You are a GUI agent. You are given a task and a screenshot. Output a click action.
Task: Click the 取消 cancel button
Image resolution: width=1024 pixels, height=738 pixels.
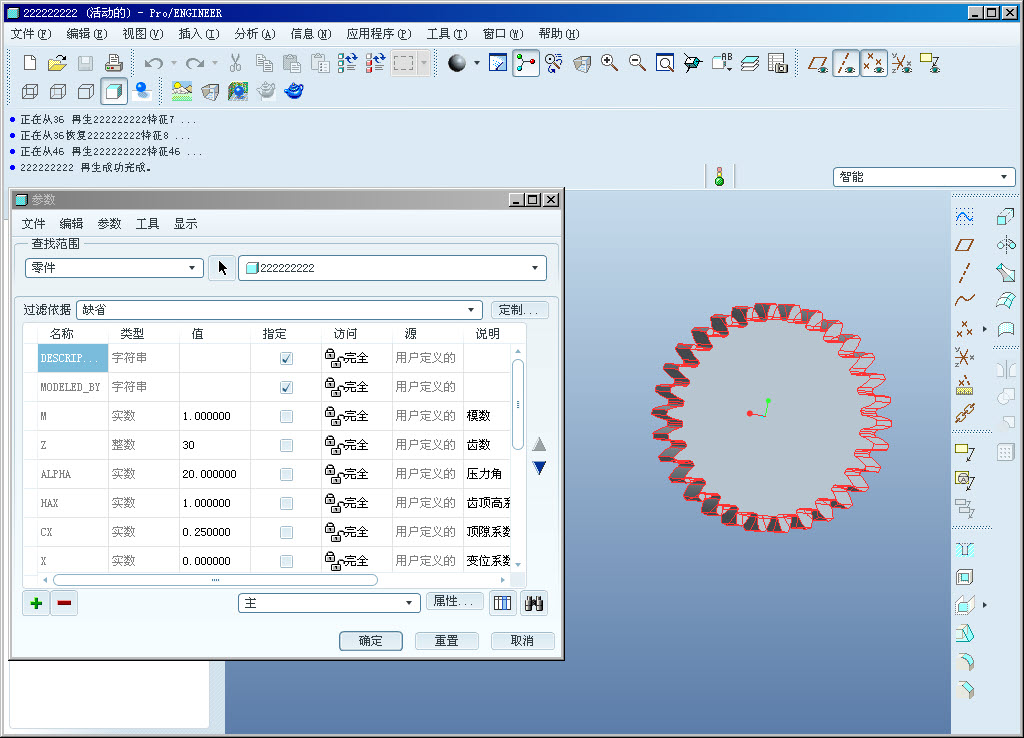click(x=522, y=641)
